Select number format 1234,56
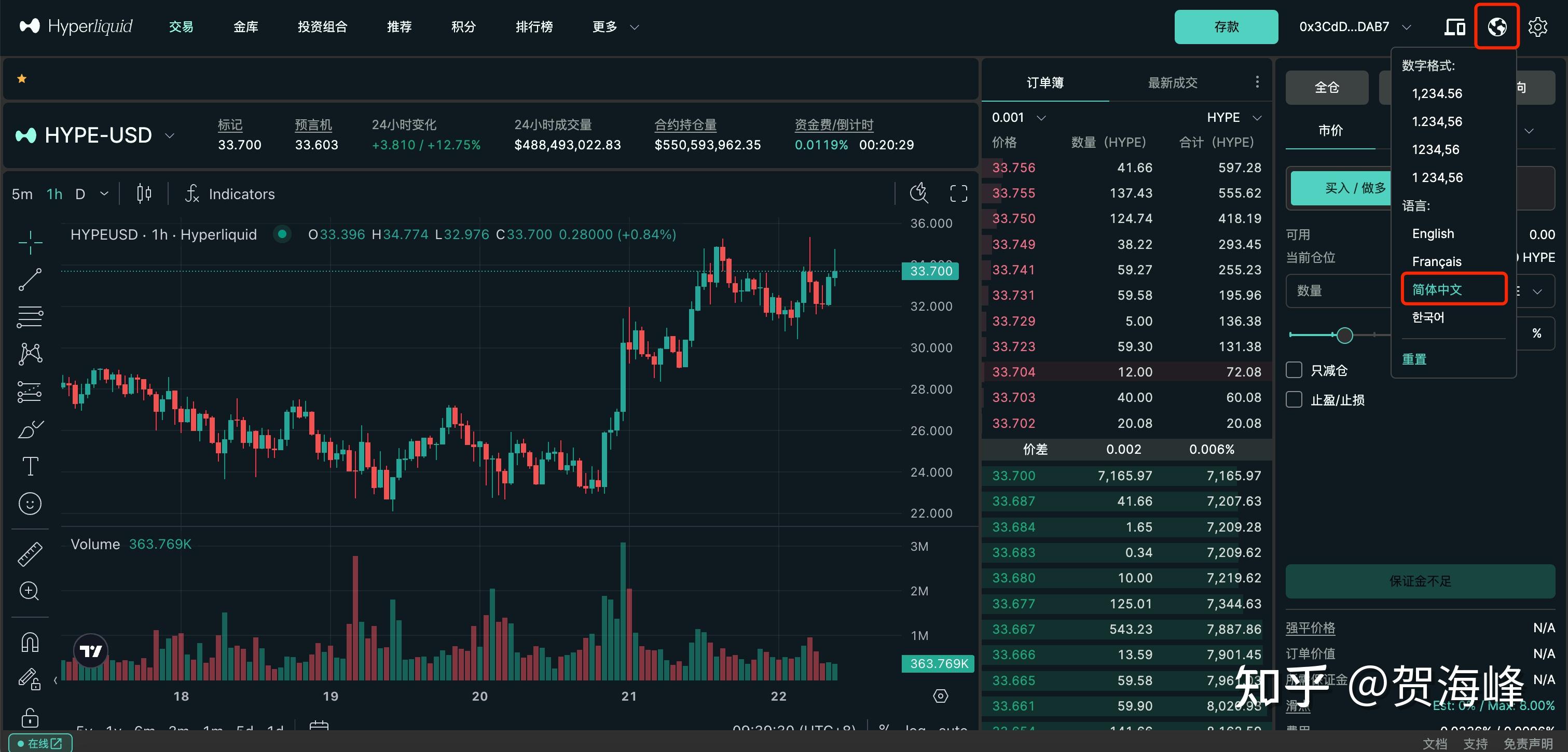The width and height of the screenshot is (1568, 752). (x=1435, y=150)
